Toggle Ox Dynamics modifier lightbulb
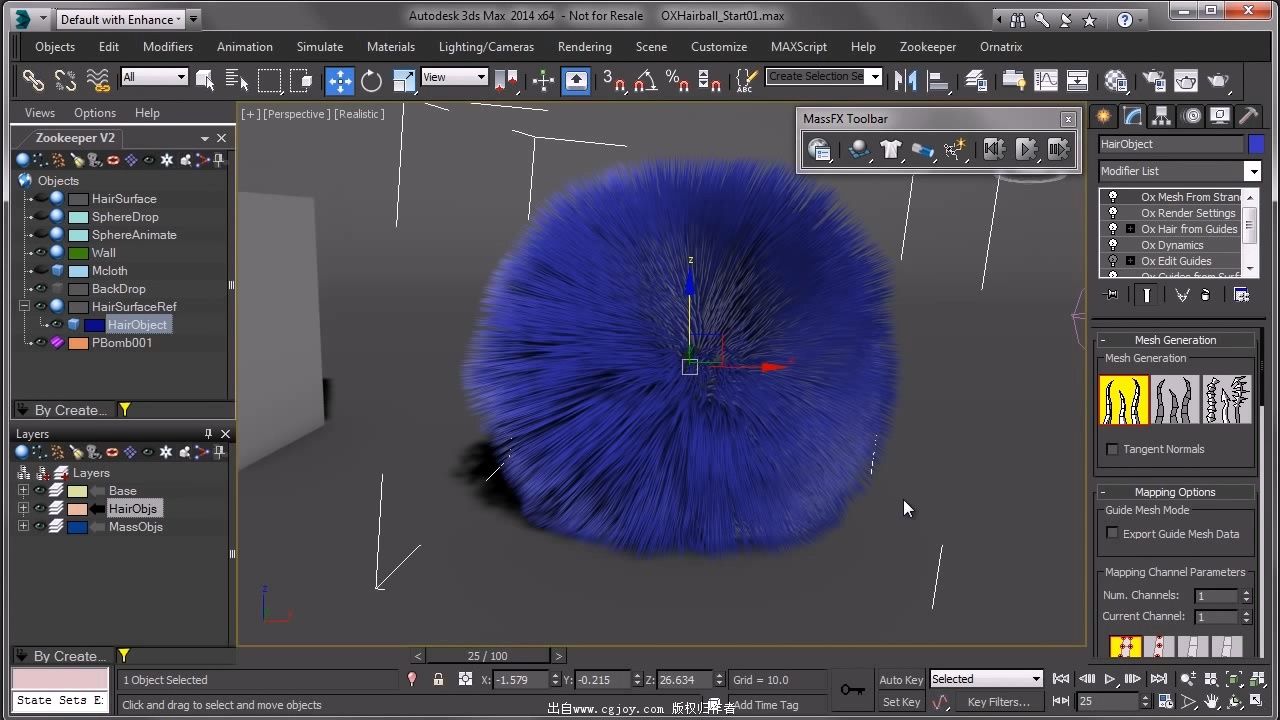 coord(1113,245)
